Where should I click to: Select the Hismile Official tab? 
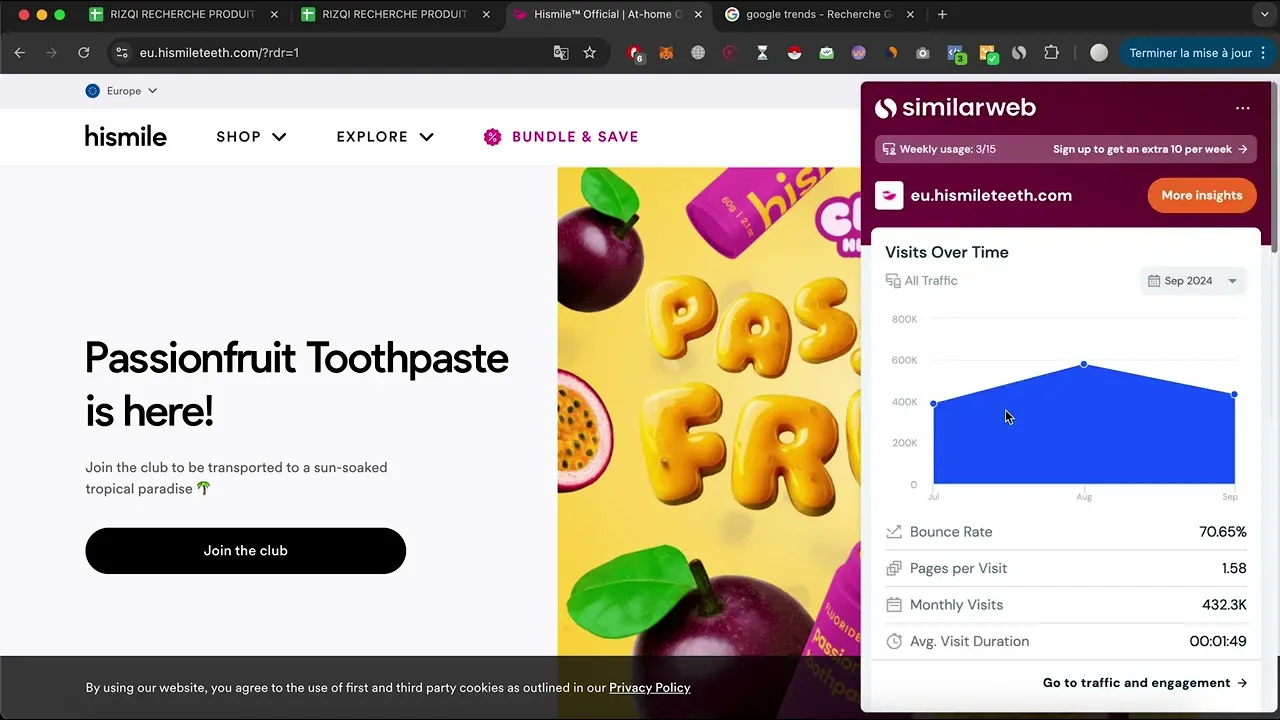(x=610, y=15)
